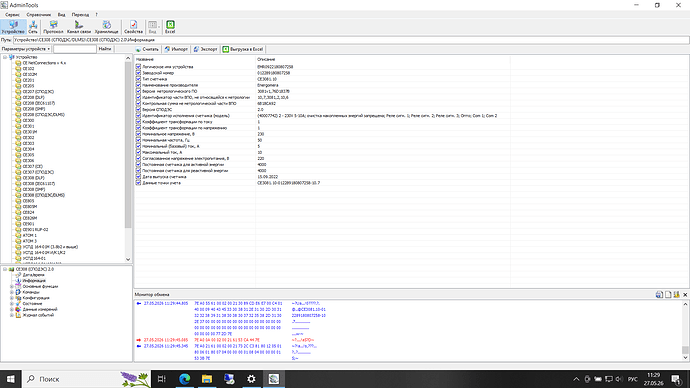Click the Выгрузка в Excel button
Screen dimensions: 690x388
point(243,49)
